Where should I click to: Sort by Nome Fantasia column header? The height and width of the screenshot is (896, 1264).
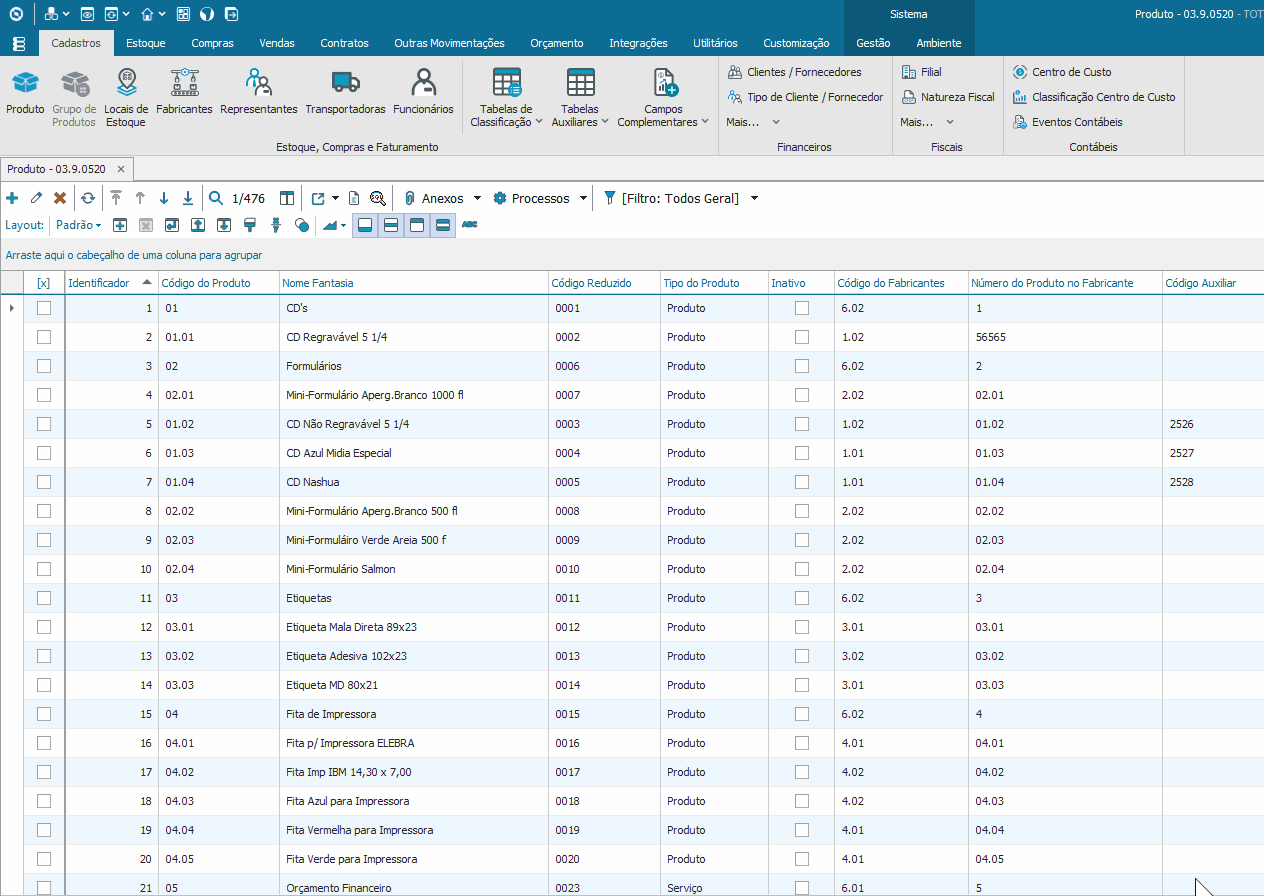coord(320,283)
